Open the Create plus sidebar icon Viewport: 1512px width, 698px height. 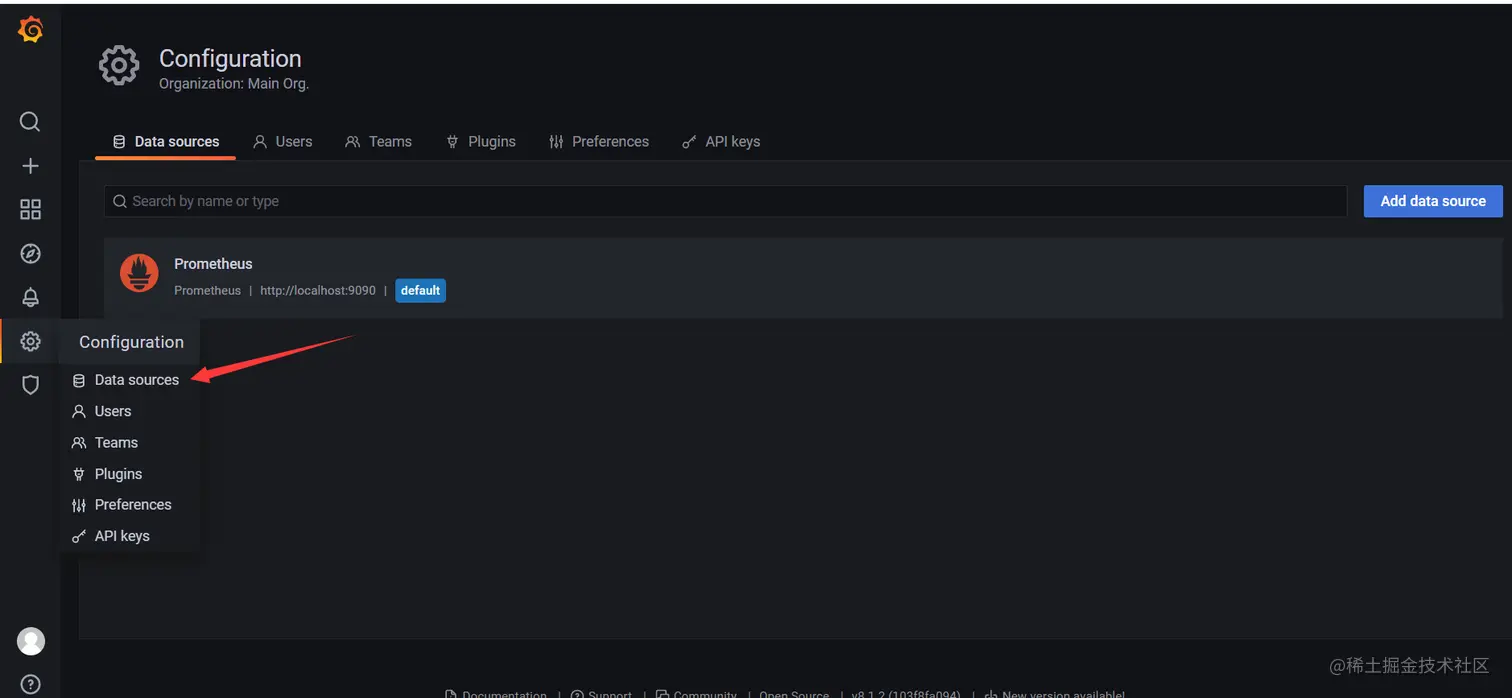tap(30, 166)
